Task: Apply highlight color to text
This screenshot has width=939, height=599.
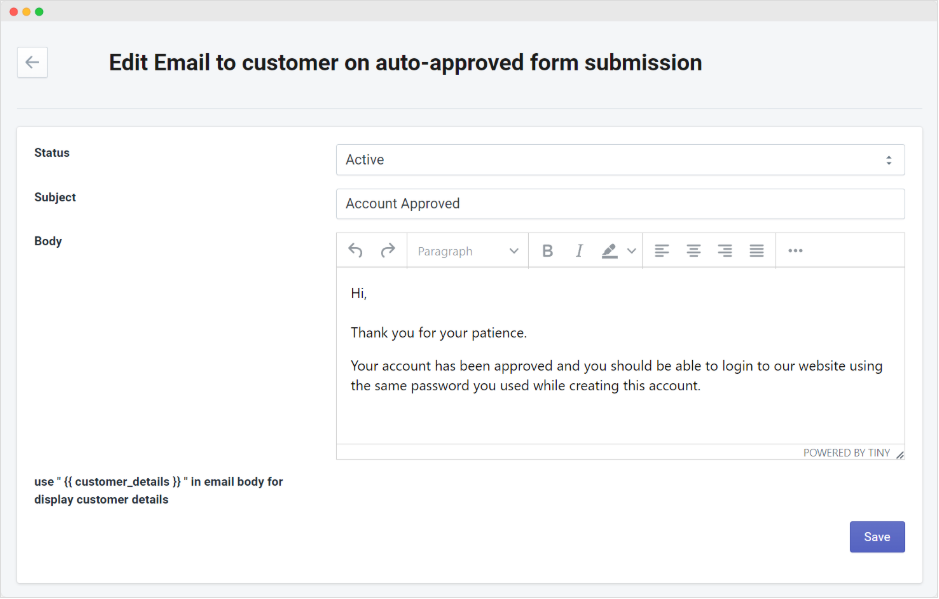Action: [610, 251]
